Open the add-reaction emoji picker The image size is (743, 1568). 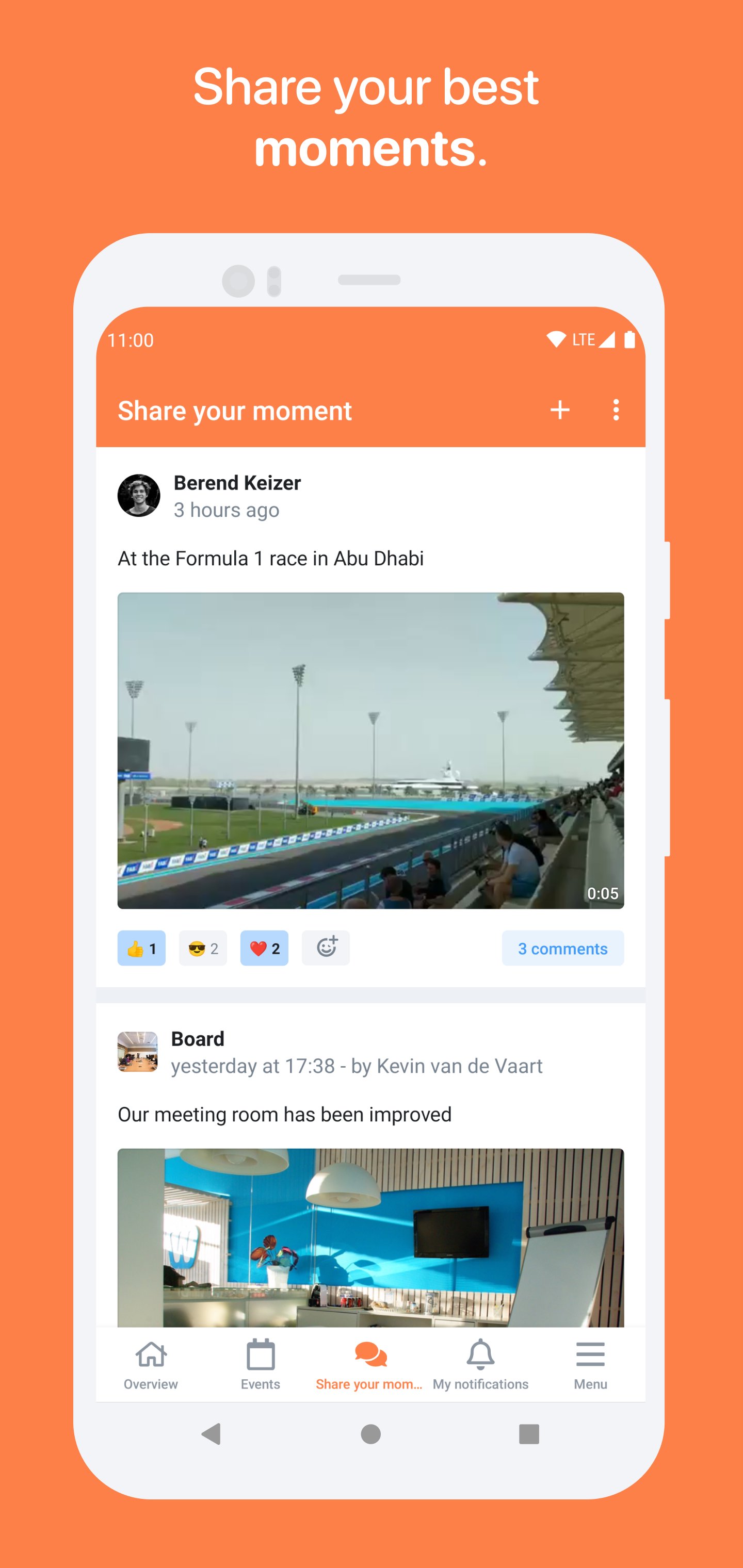click(326, 948)
